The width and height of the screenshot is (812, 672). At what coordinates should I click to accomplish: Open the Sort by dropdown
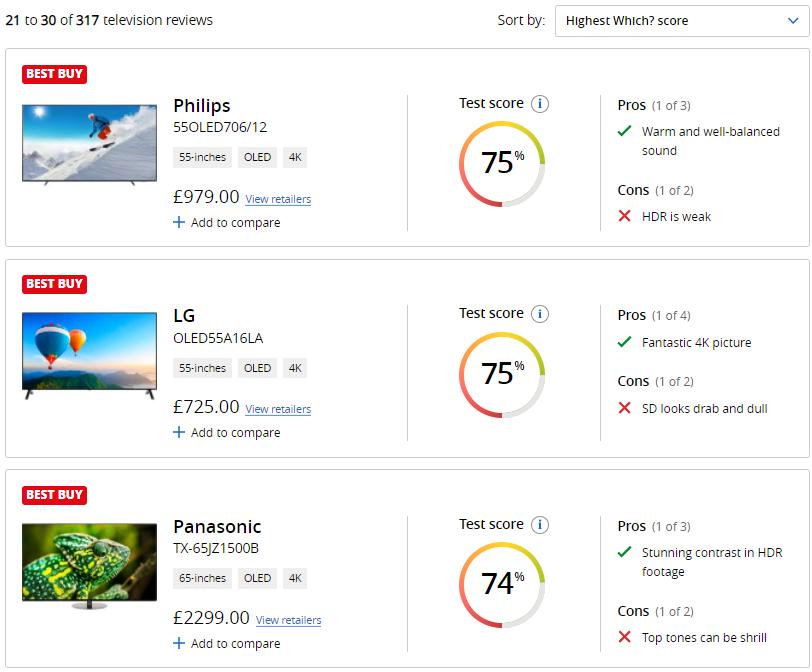click(681, 21)
